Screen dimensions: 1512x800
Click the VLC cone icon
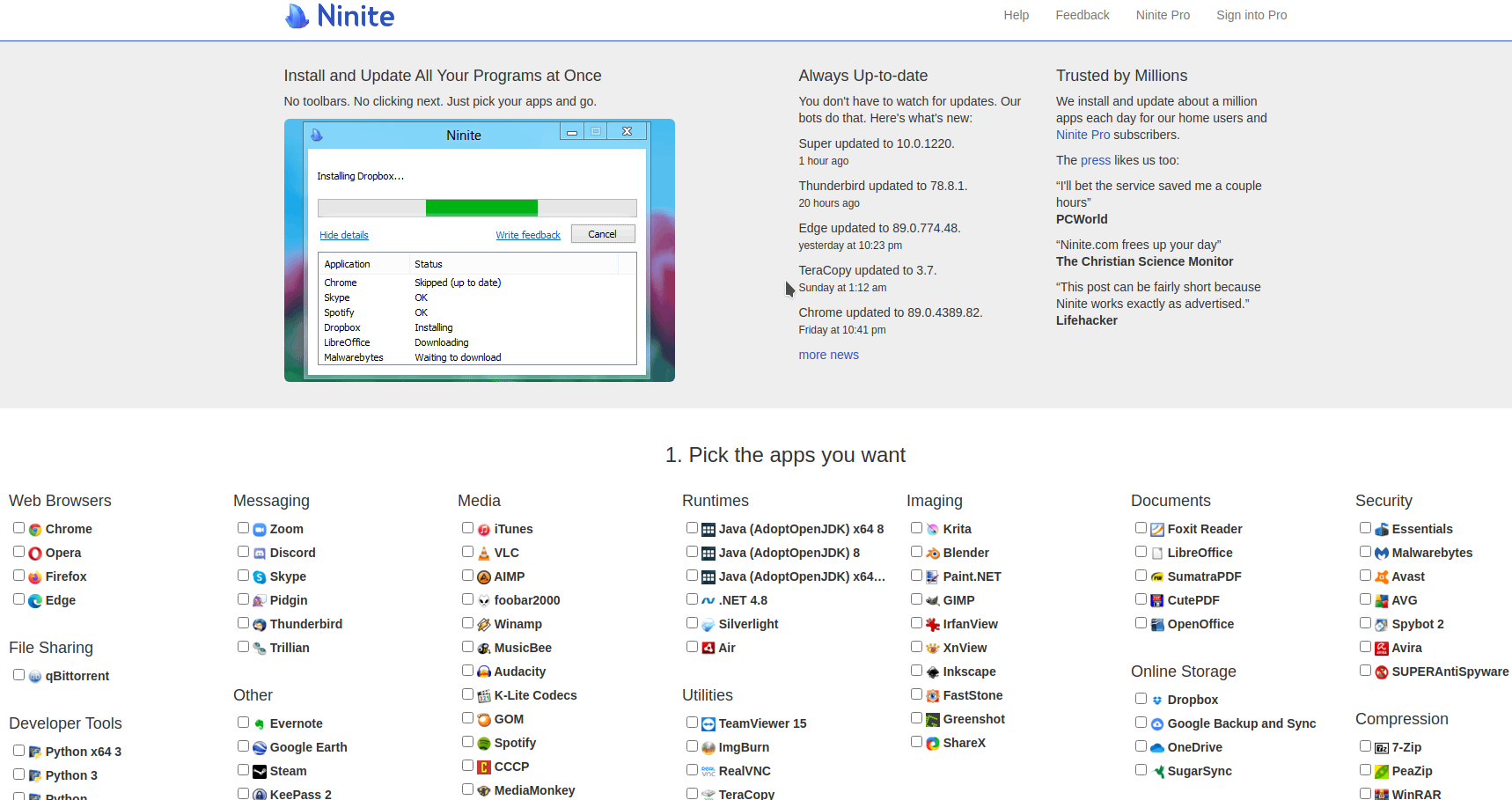click(484, 554)
